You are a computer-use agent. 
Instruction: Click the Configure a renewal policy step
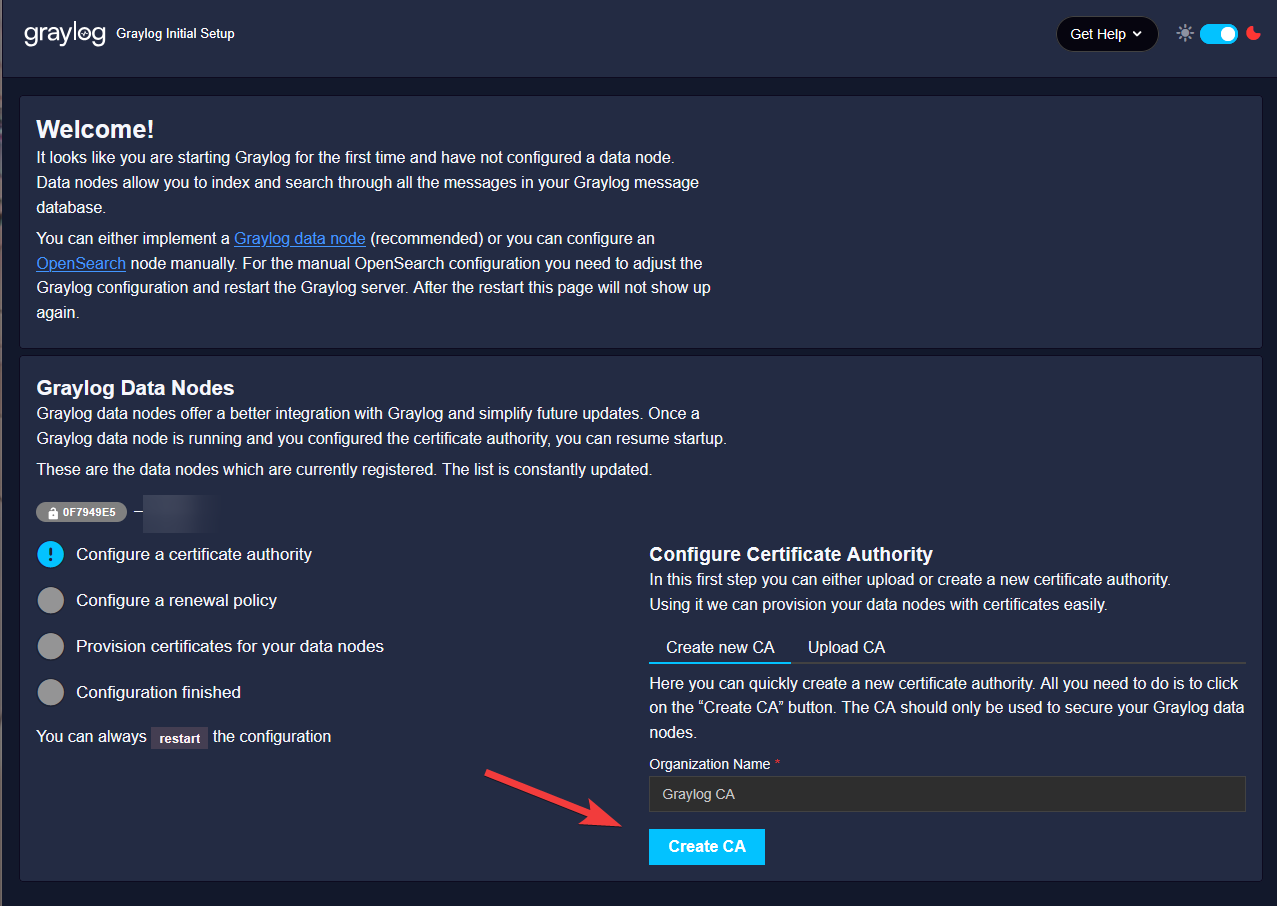click(176, 600)
